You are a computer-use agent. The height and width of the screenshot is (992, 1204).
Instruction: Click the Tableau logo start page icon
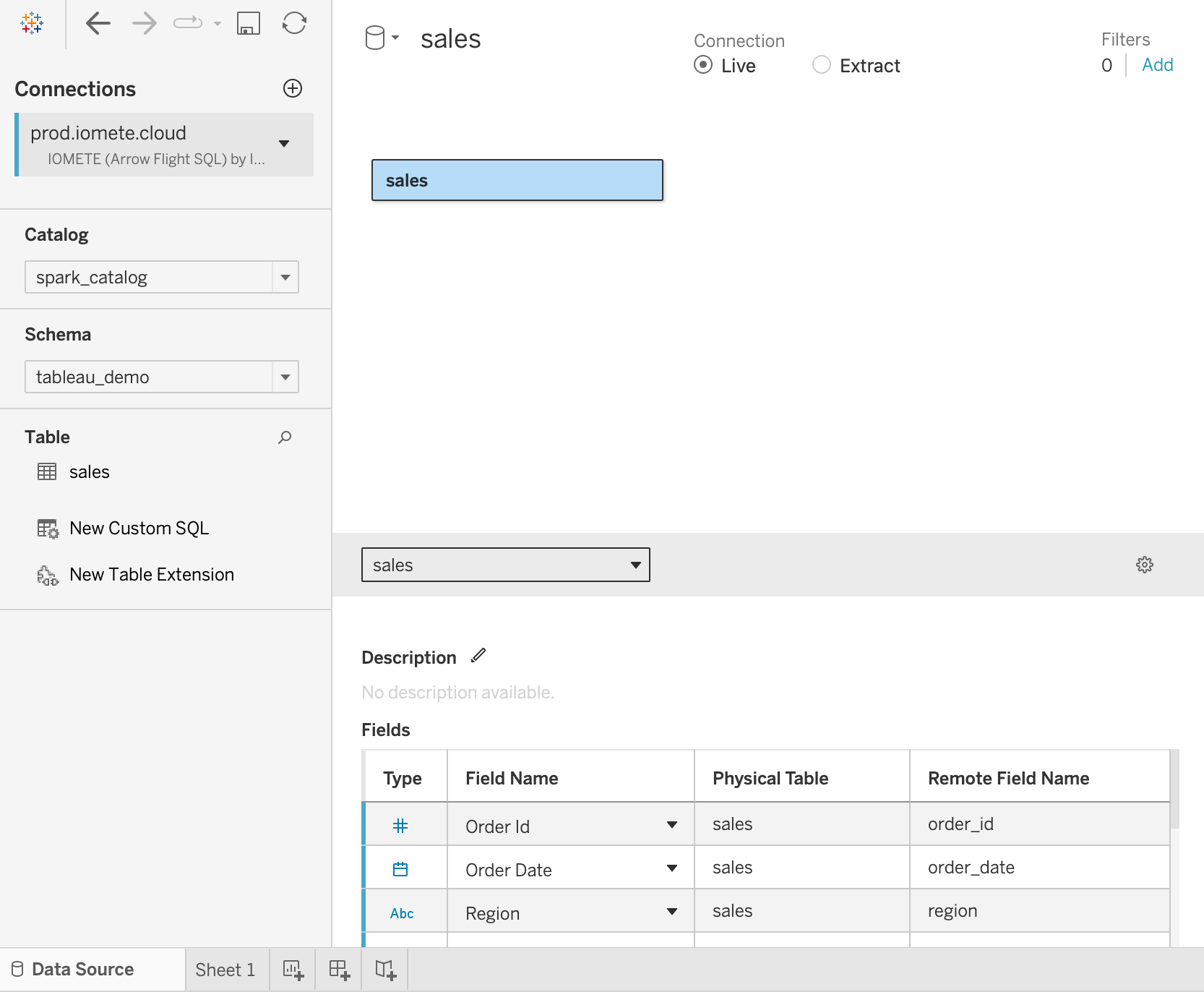[32, 23]
